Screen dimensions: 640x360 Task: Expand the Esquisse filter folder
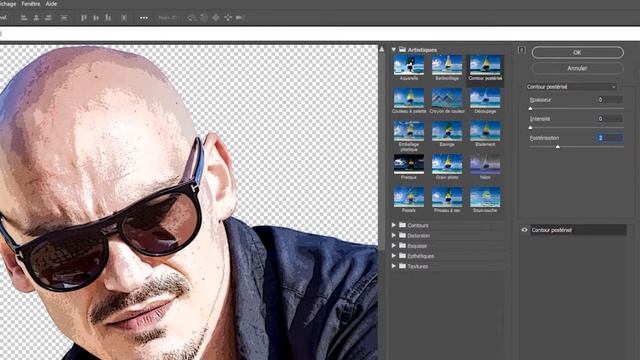[394, 245]
